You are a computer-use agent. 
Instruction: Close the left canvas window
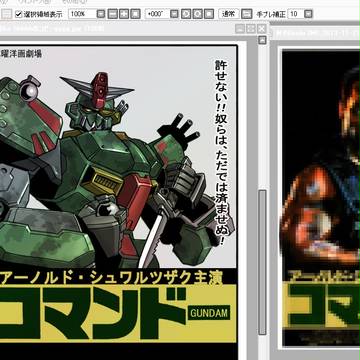tap(262, 29)
